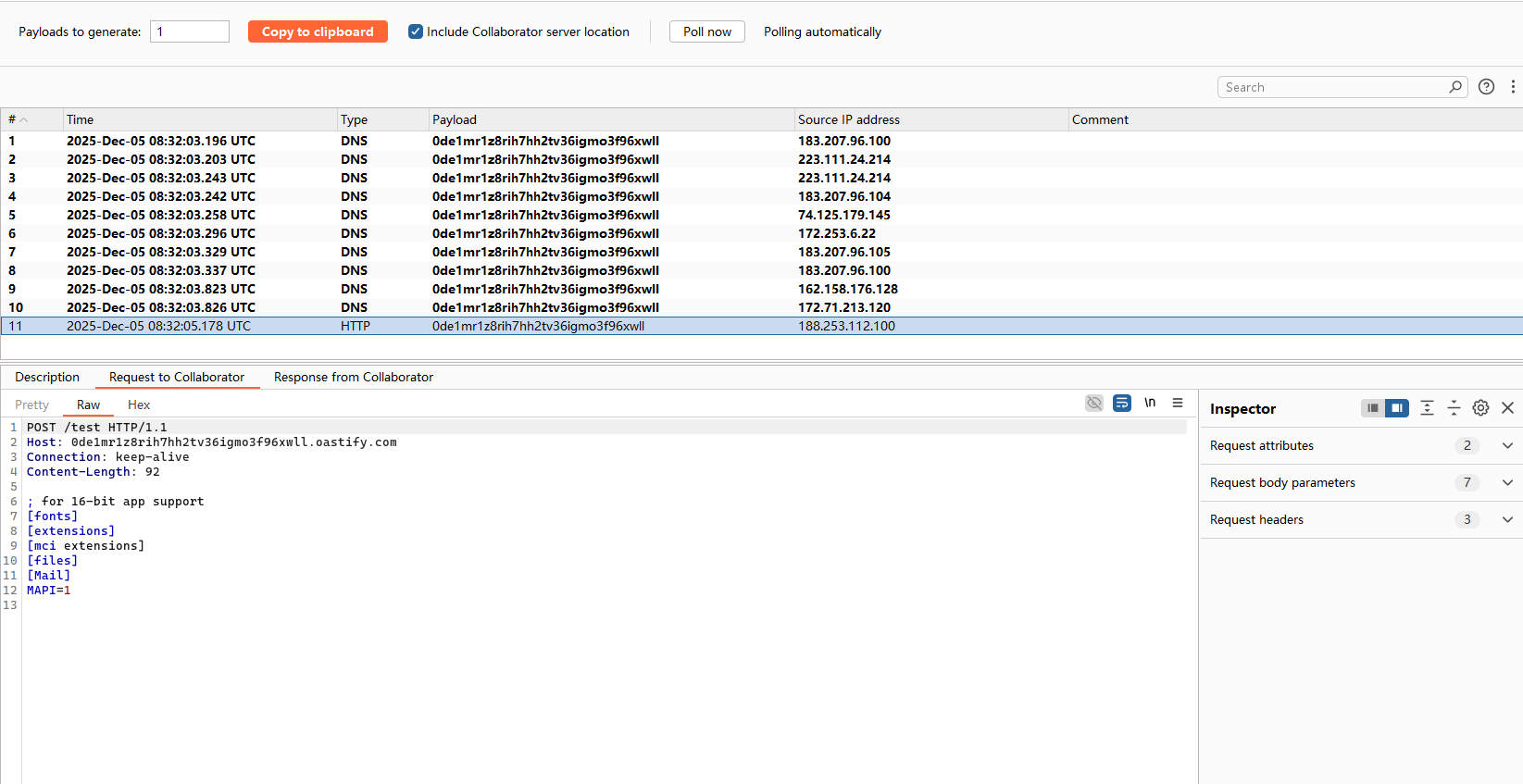Select row with source 183.207.96.105
The image size is (1523, 784).
(x=761, y=252)
